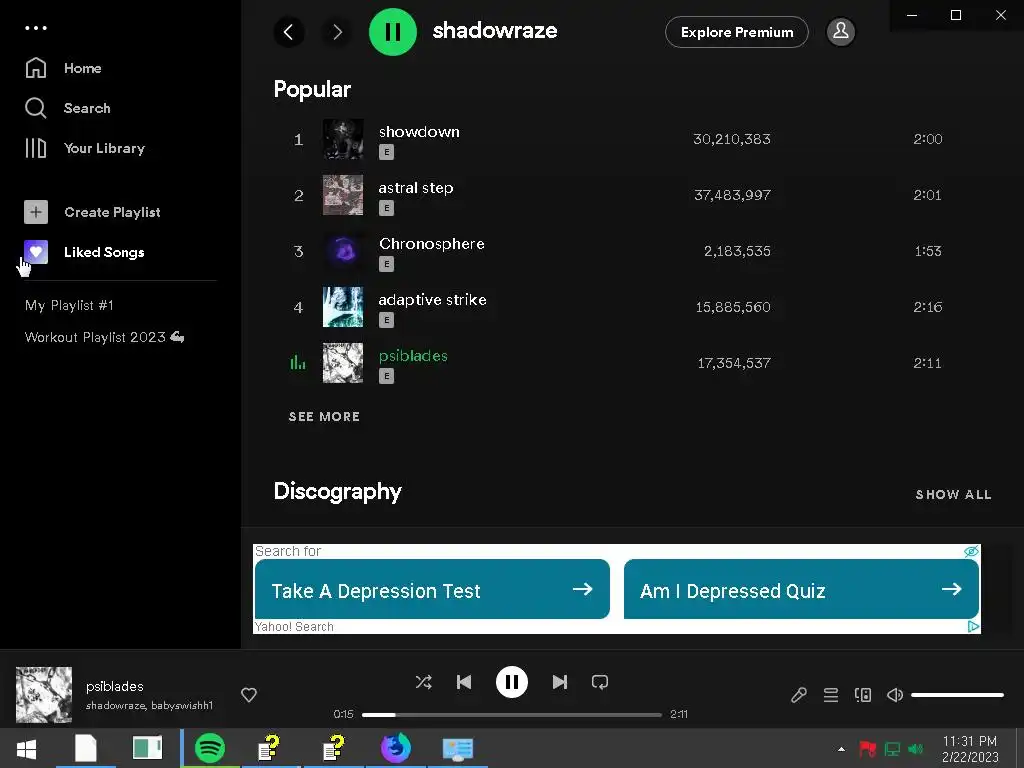The height and width of the screenshot is (768, 1024).
Task: Open lyrics microphone icon
Action: click(x=798, y=695)
